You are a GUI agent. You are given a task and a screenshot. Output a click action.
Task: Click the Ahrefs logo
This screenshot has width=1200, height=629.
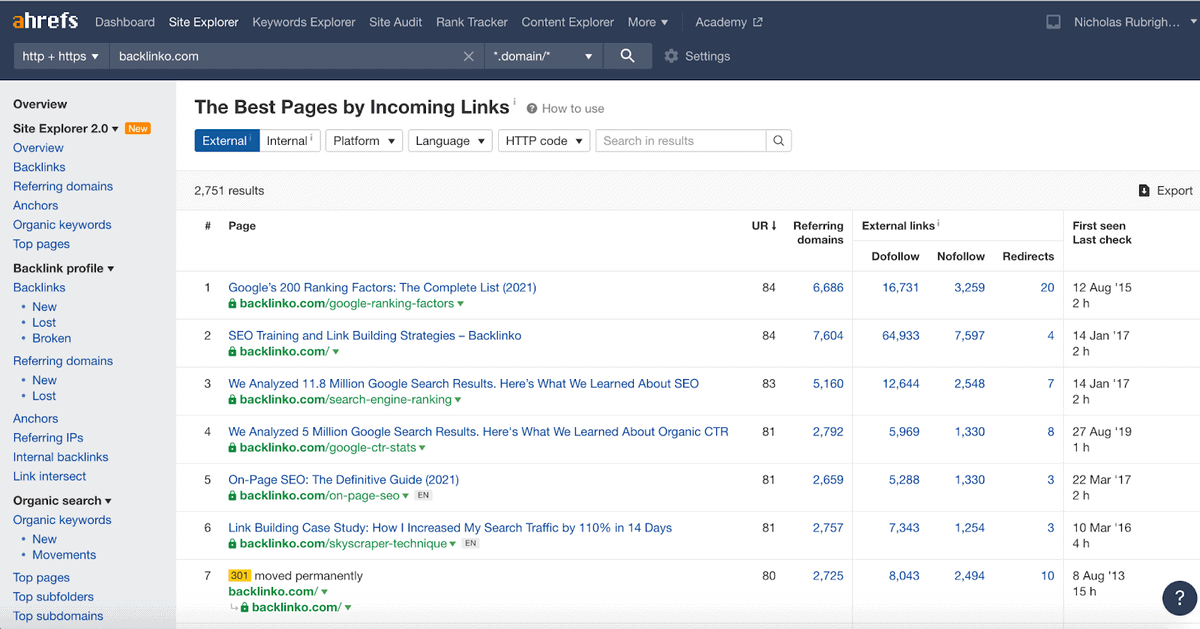(46, 21)
